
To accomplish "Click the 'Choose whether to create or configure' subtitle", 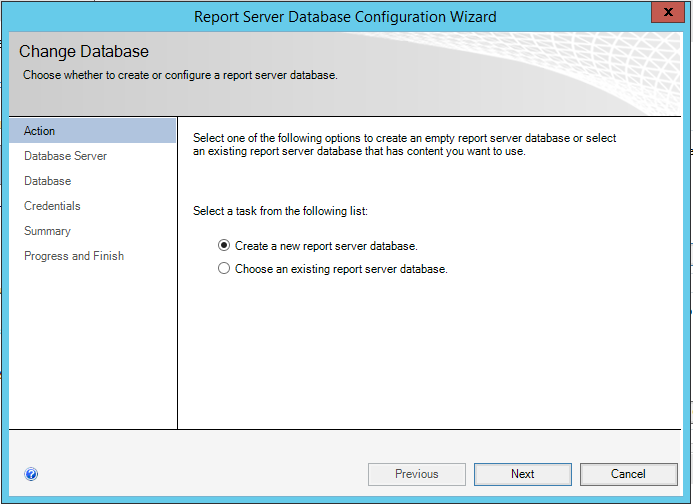I will tap(180, 75).
